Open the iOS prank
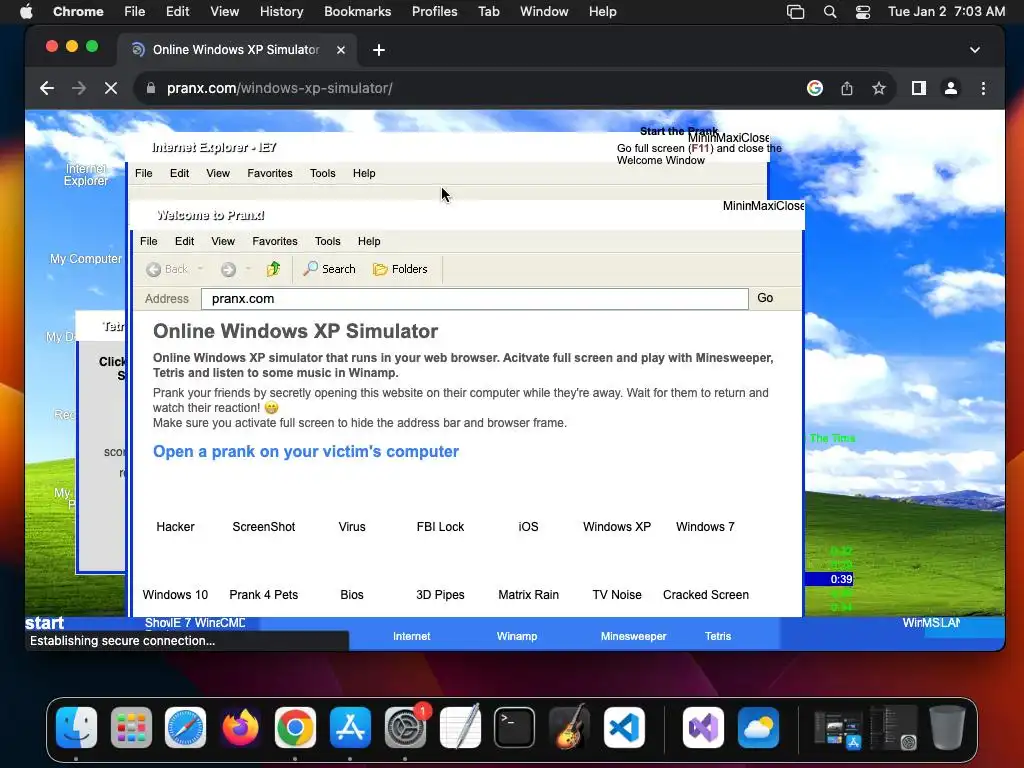The image size is (1024, 768). click(x=528, y=527)
